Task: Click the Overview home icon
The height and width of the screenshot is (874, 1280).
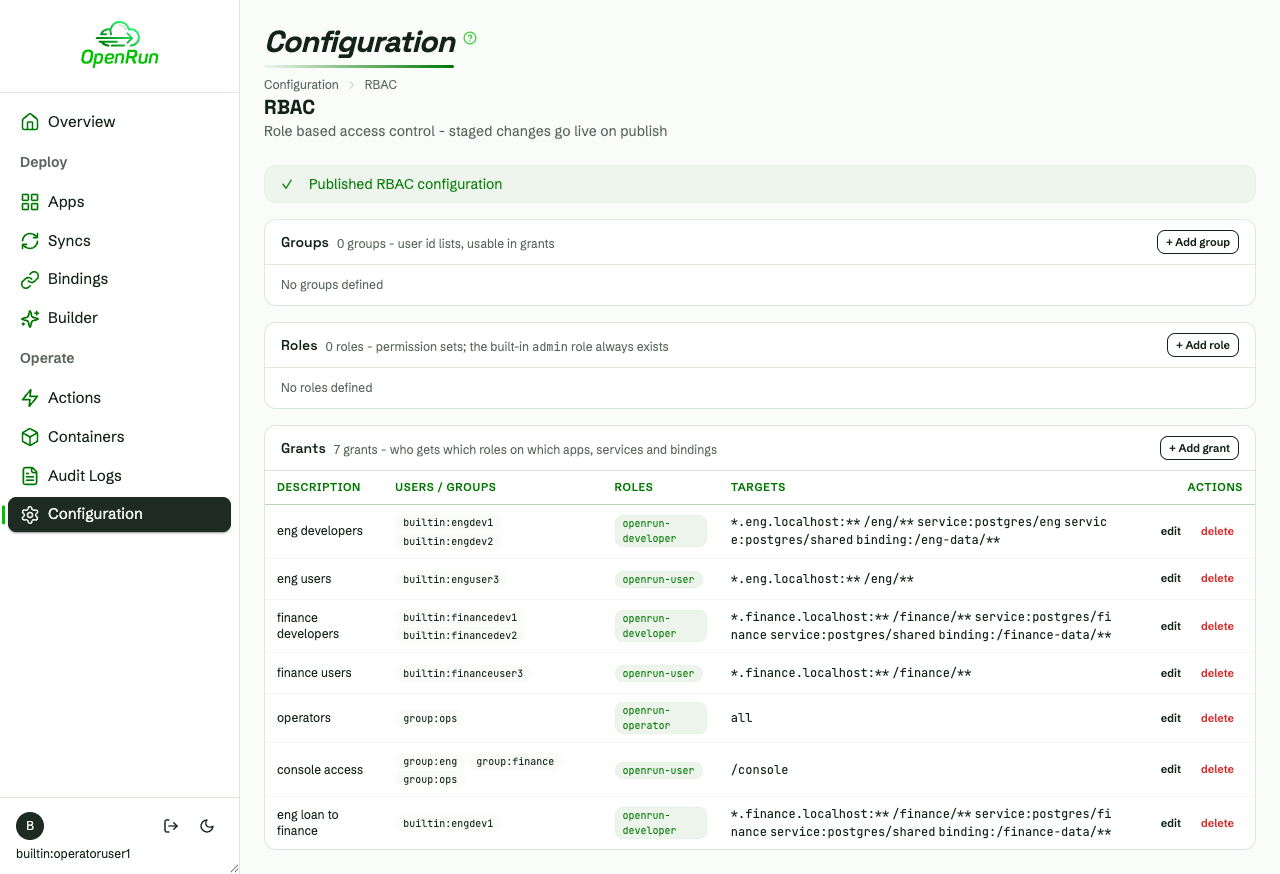Action: (x=30, y=122)
